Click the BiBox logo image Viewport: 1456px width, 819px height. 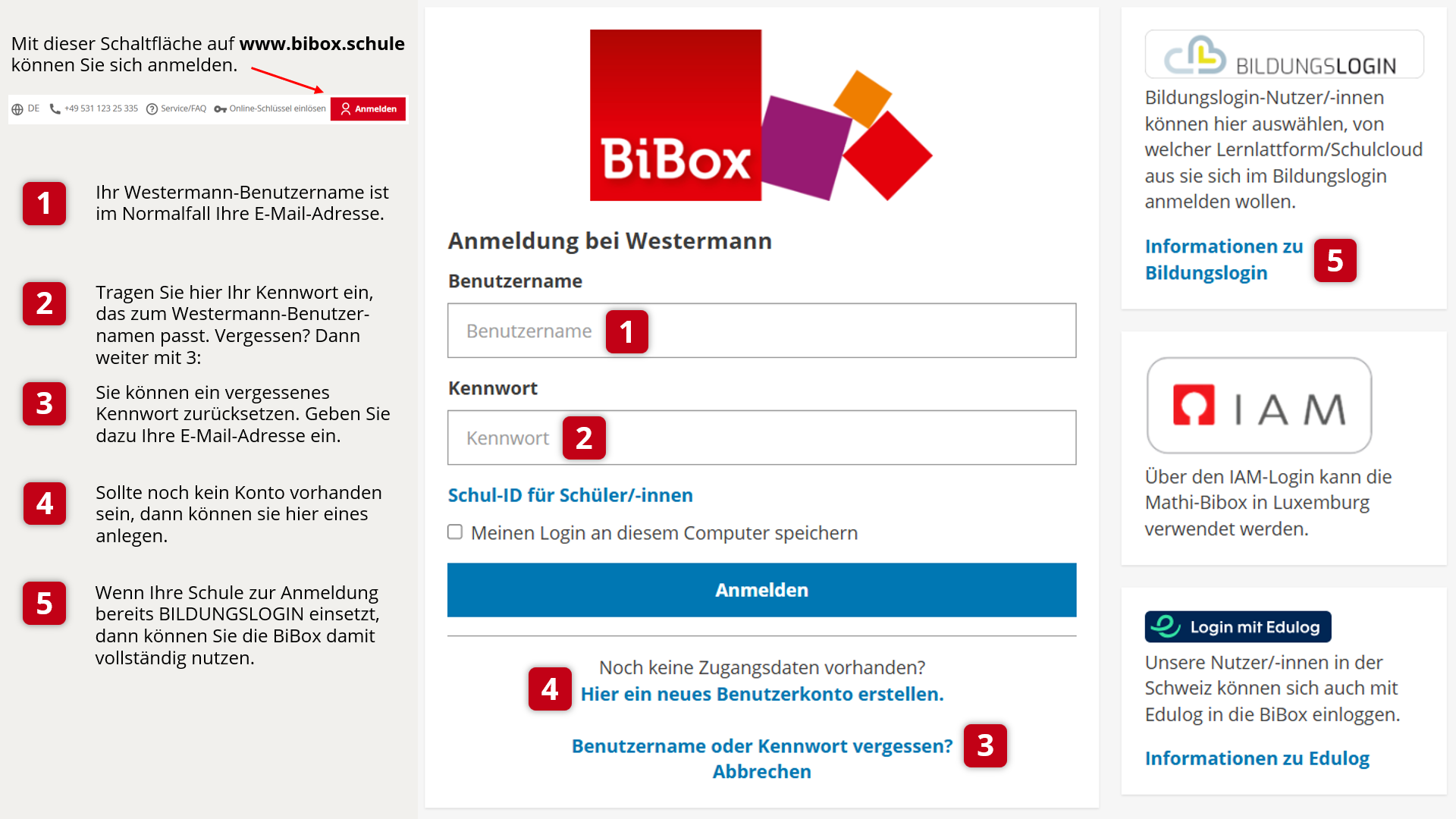[761, 115]
